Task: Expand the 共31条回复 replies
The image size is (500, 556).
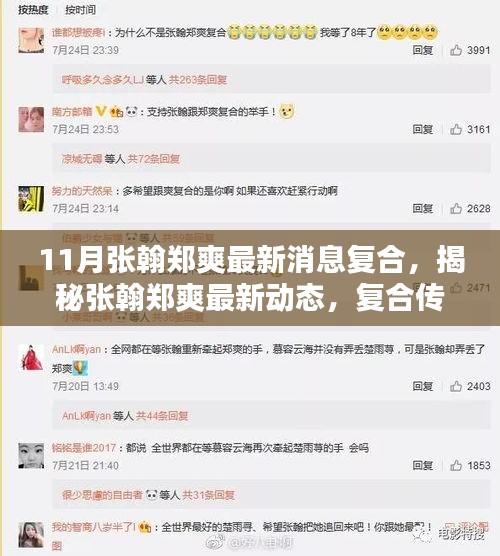Action: [x=208, y=494]
